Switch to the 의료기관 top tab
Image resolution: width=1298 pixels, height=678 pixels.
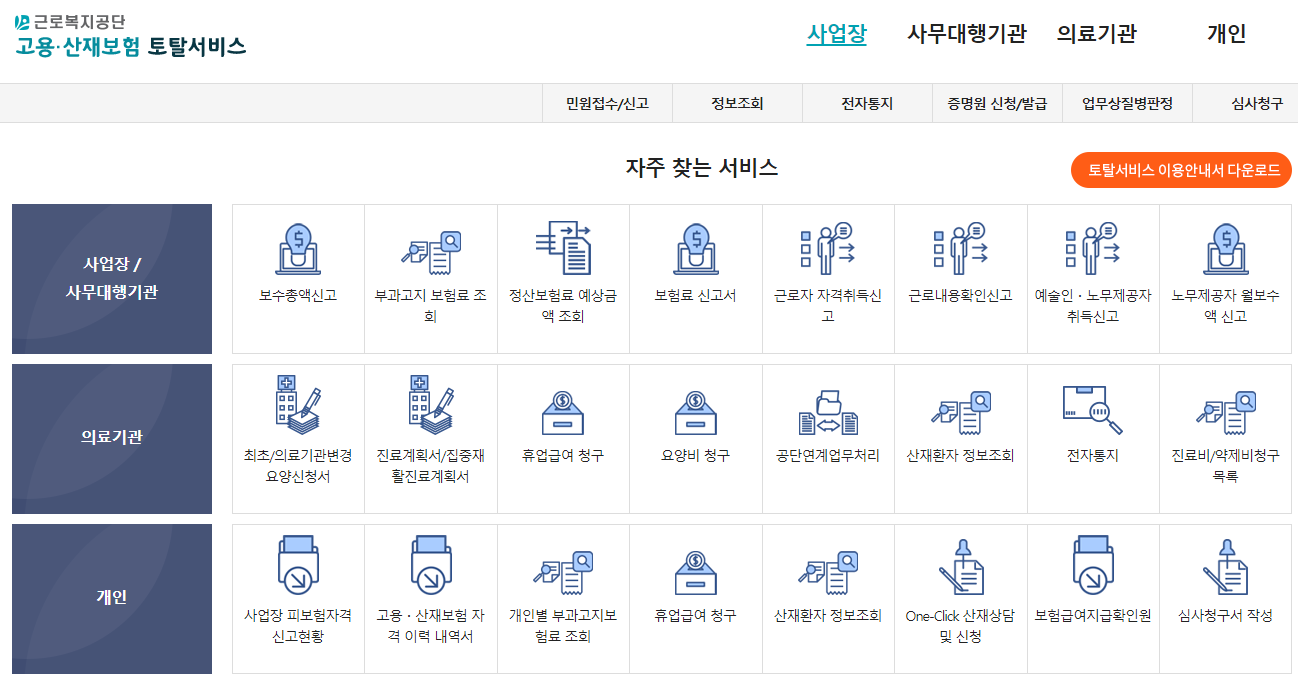point(1097,34)
